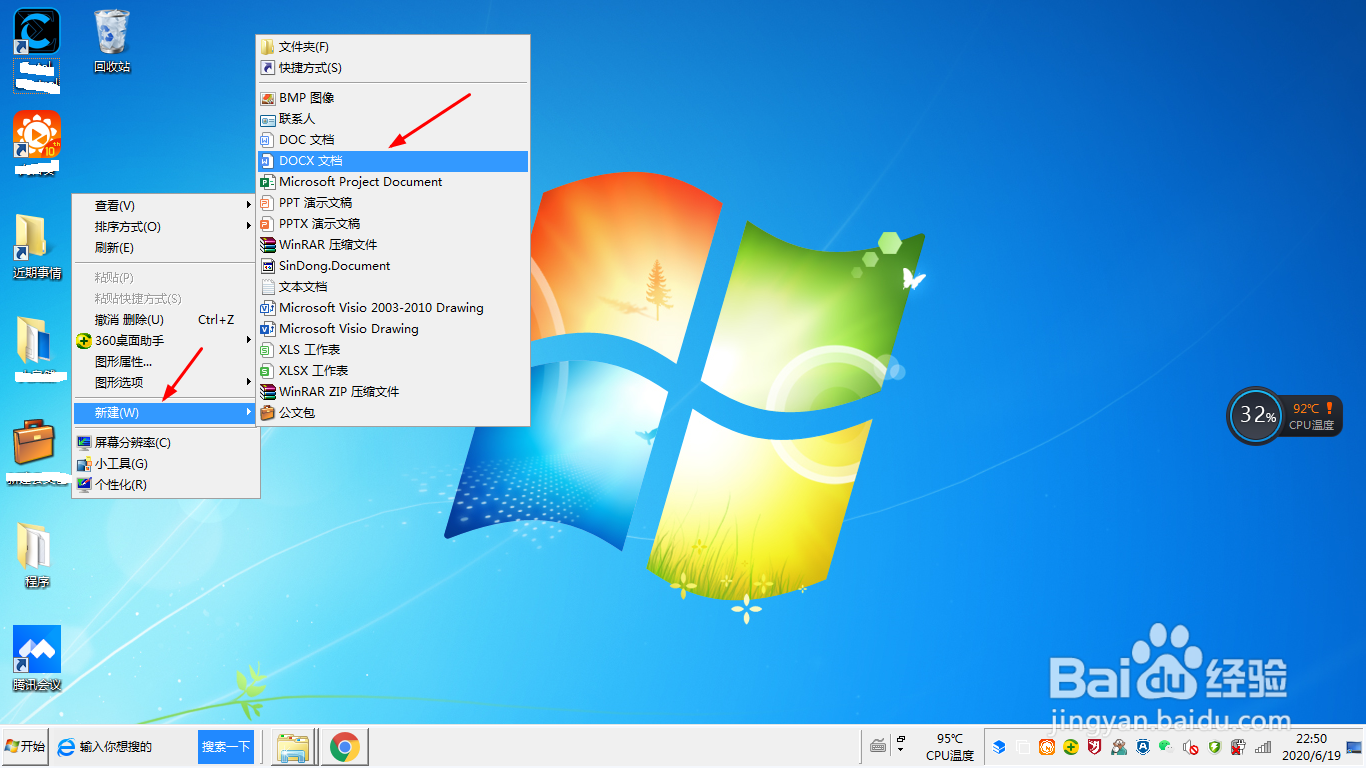Create a new 联系人 item

tap(392, 118)
